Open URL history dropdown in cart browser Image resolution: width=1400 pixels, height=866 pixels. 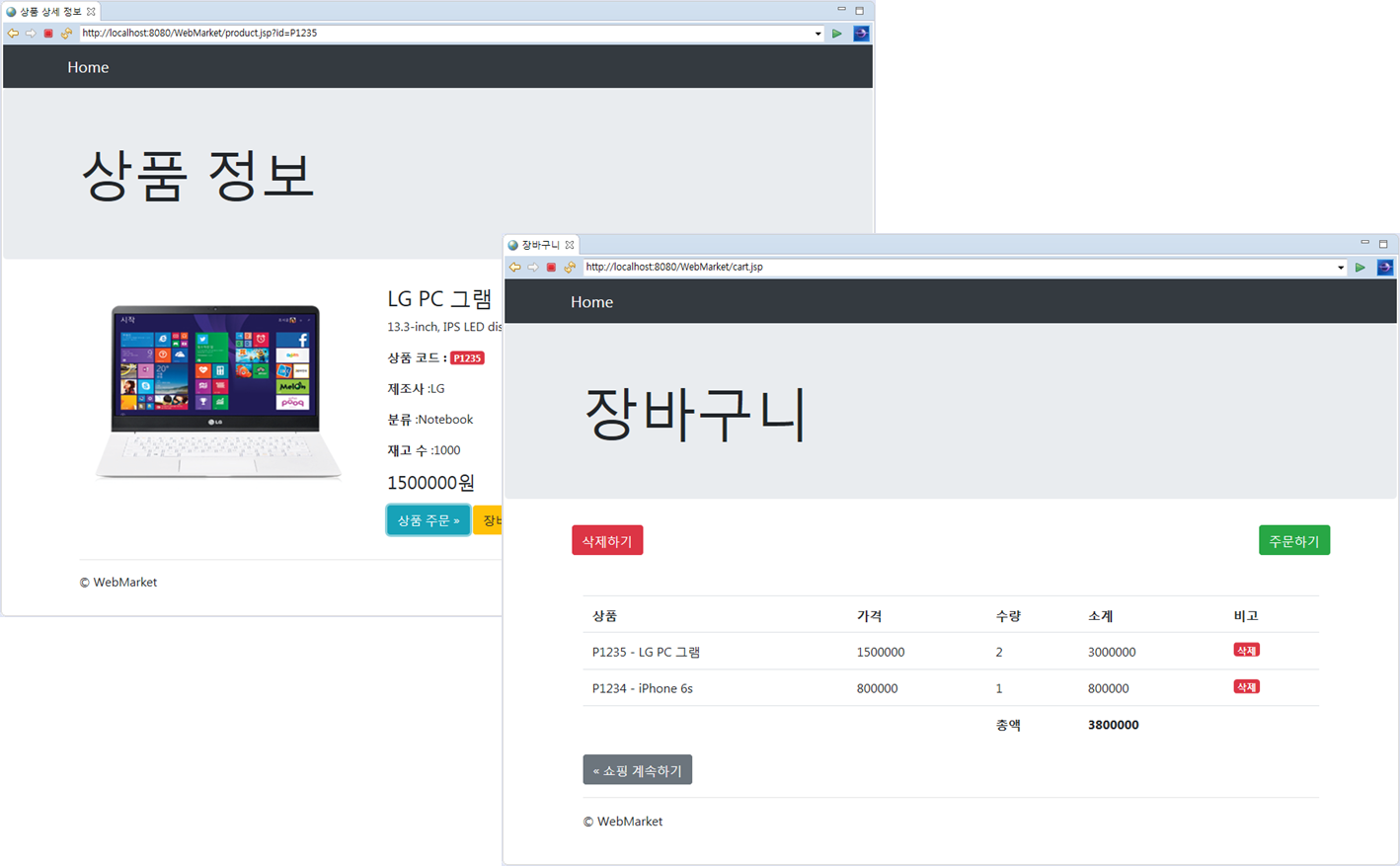tap(1341, 268)
